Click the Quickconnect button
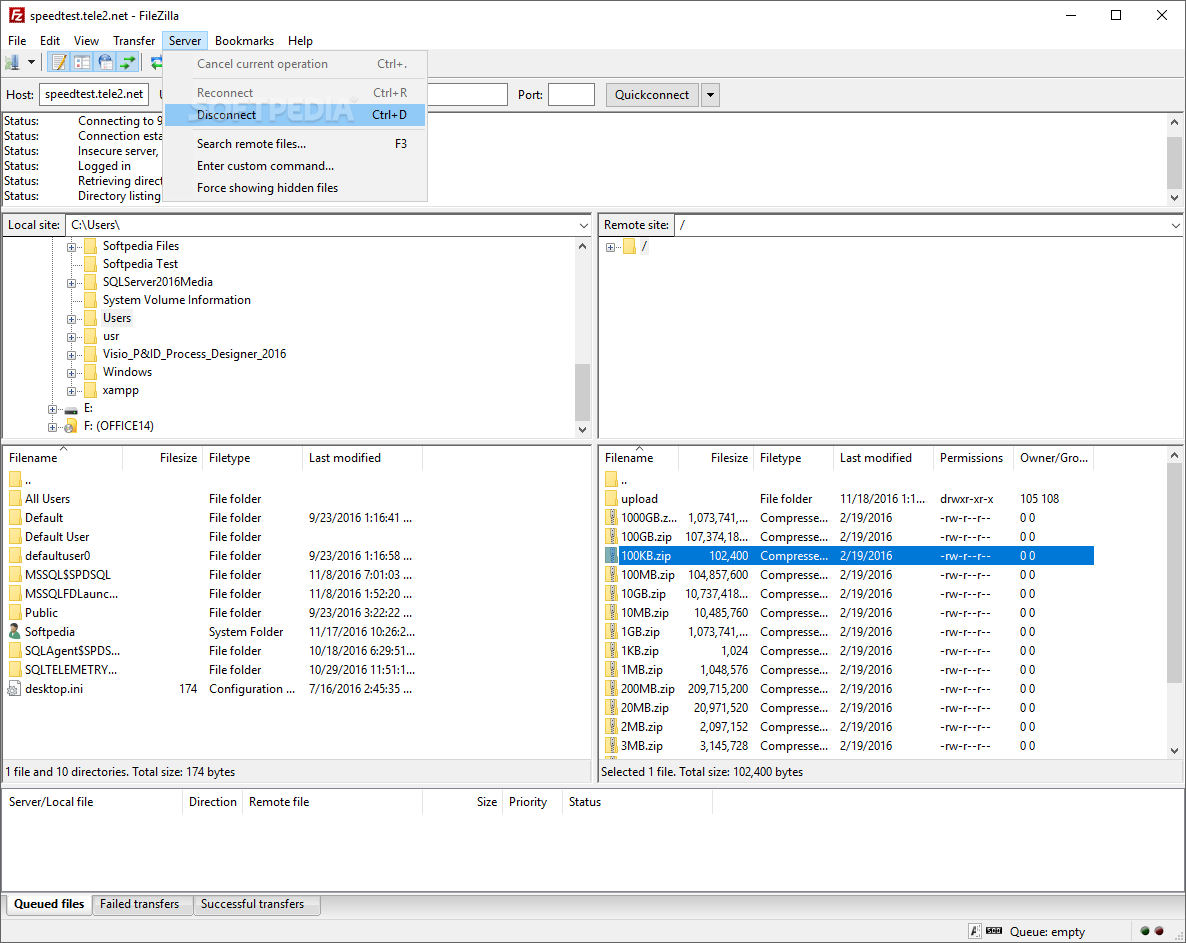Screen dimensions: 1186x943 coord(651,95)
